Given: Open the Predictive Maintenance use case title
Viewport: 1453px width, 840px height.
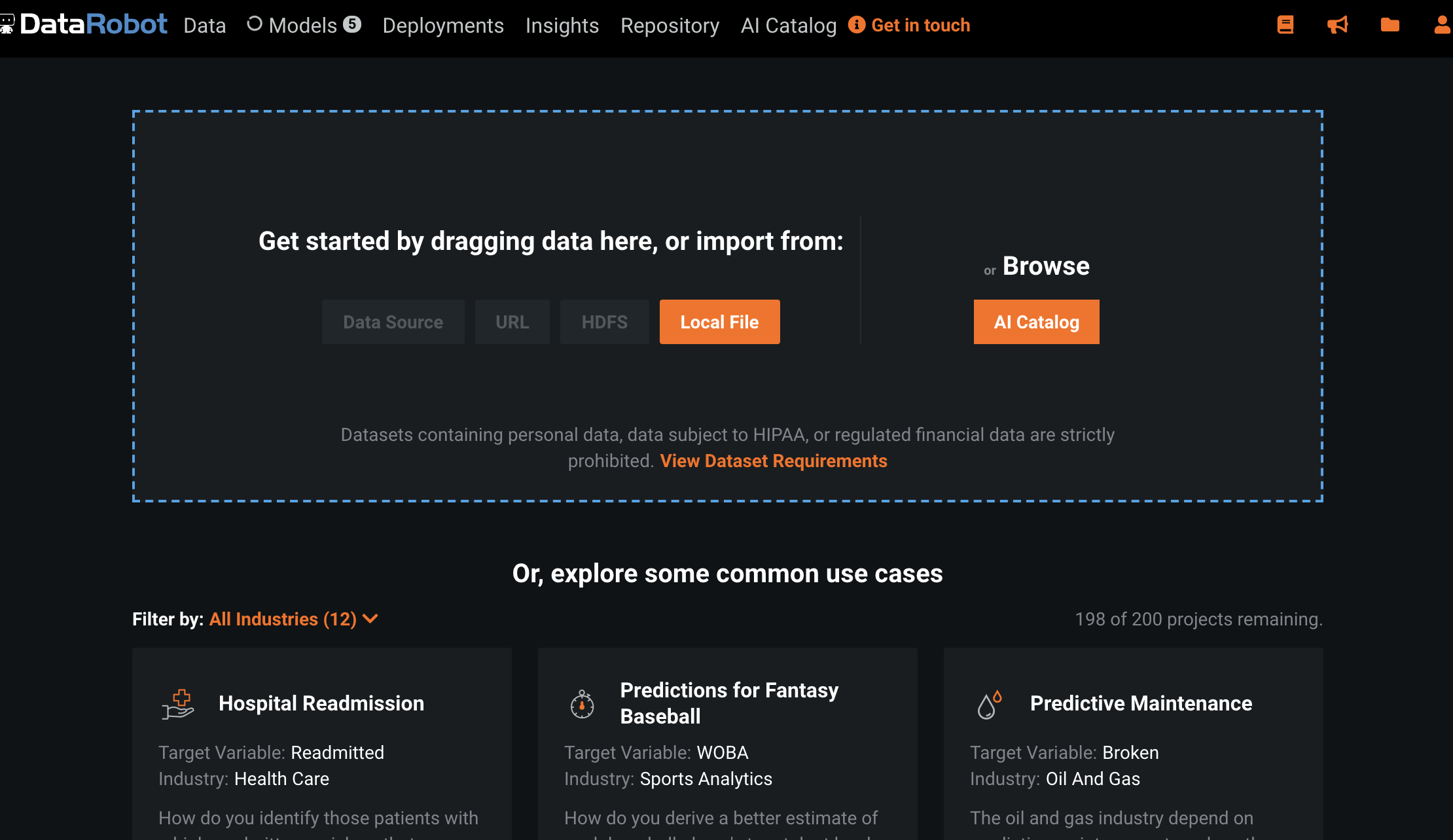Looking at the screenshot, I should coord(1141,703).
